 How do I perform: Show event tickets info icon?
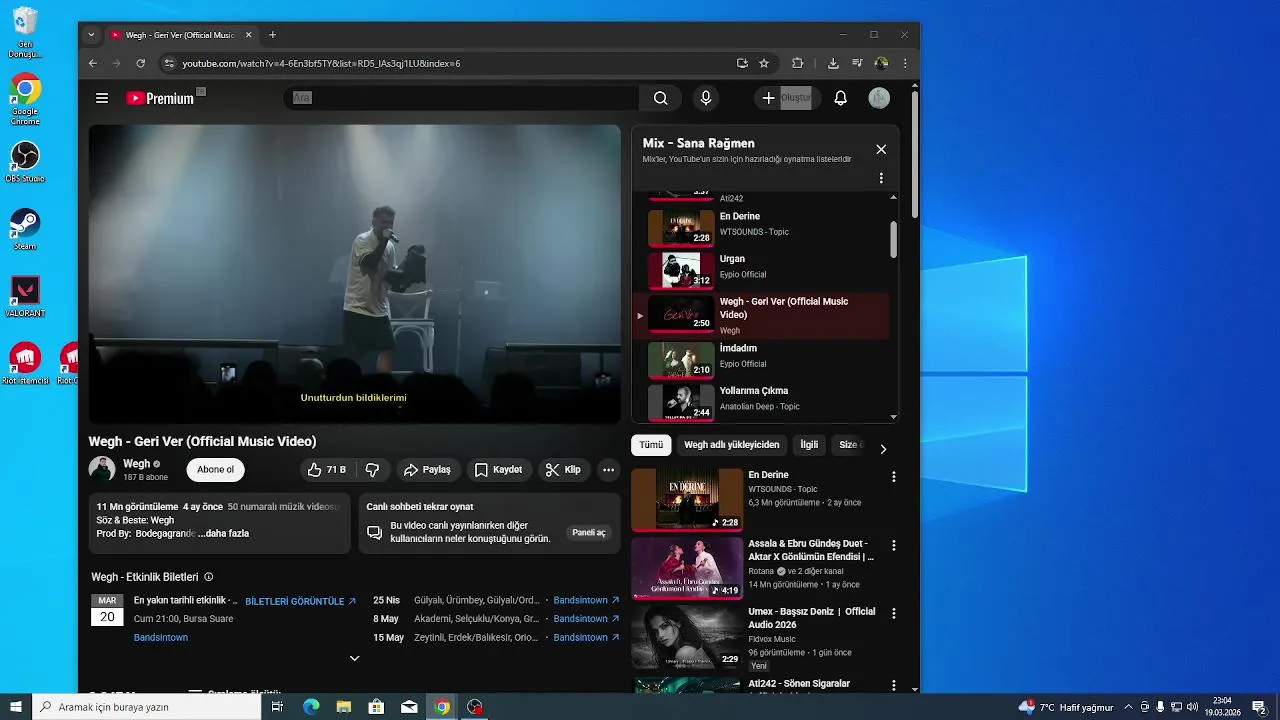208,577
